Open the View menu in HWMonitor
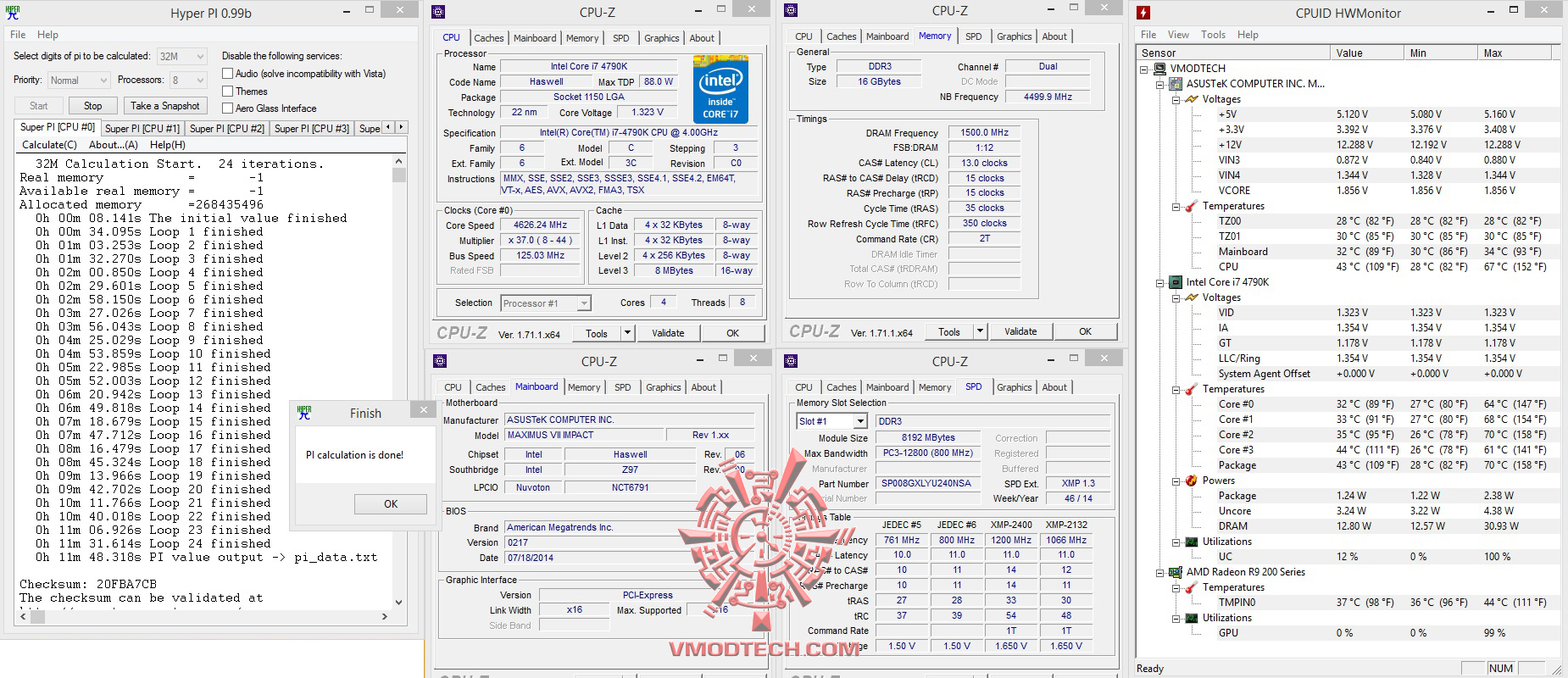Image resolution: width=1568 pixels, height=678 pixels. (x=1178, y=35)
